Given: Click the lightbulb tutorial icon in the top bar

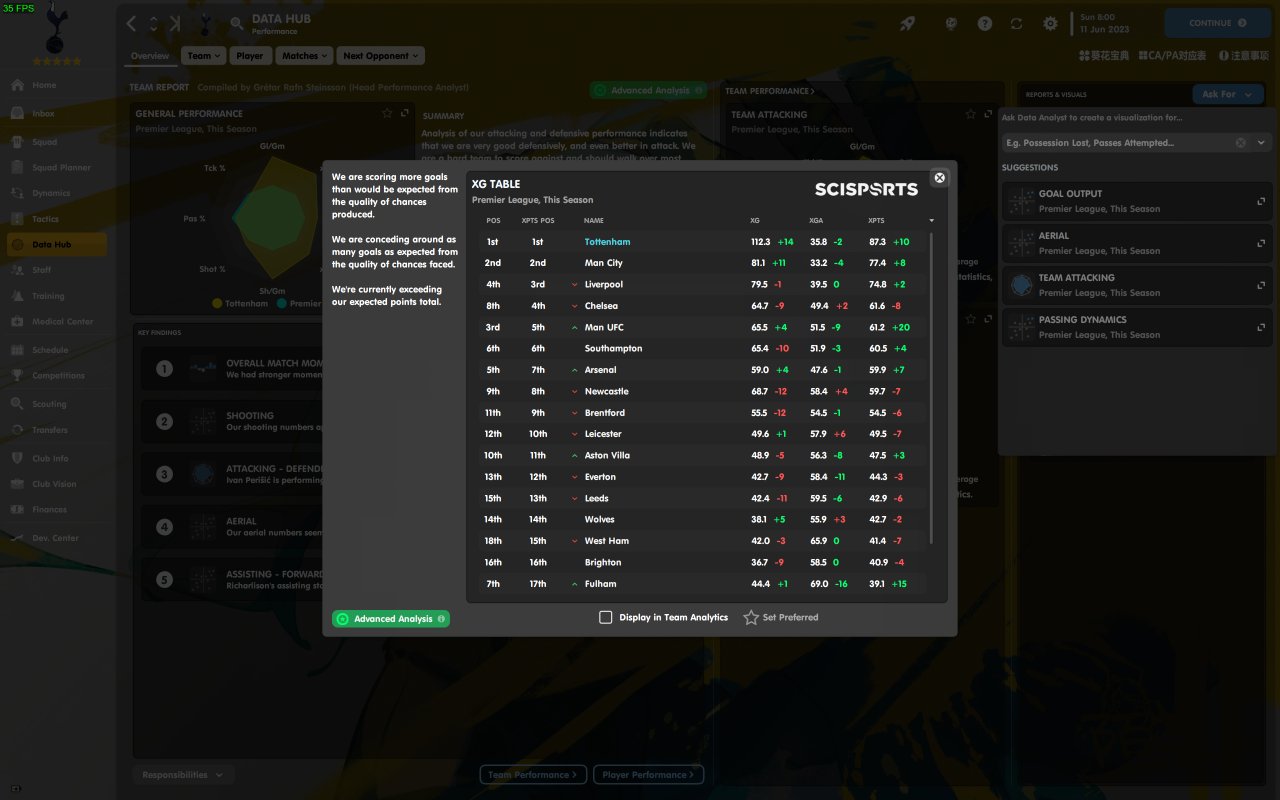Looking at the screenshot, I should click(x=952, y=23).
